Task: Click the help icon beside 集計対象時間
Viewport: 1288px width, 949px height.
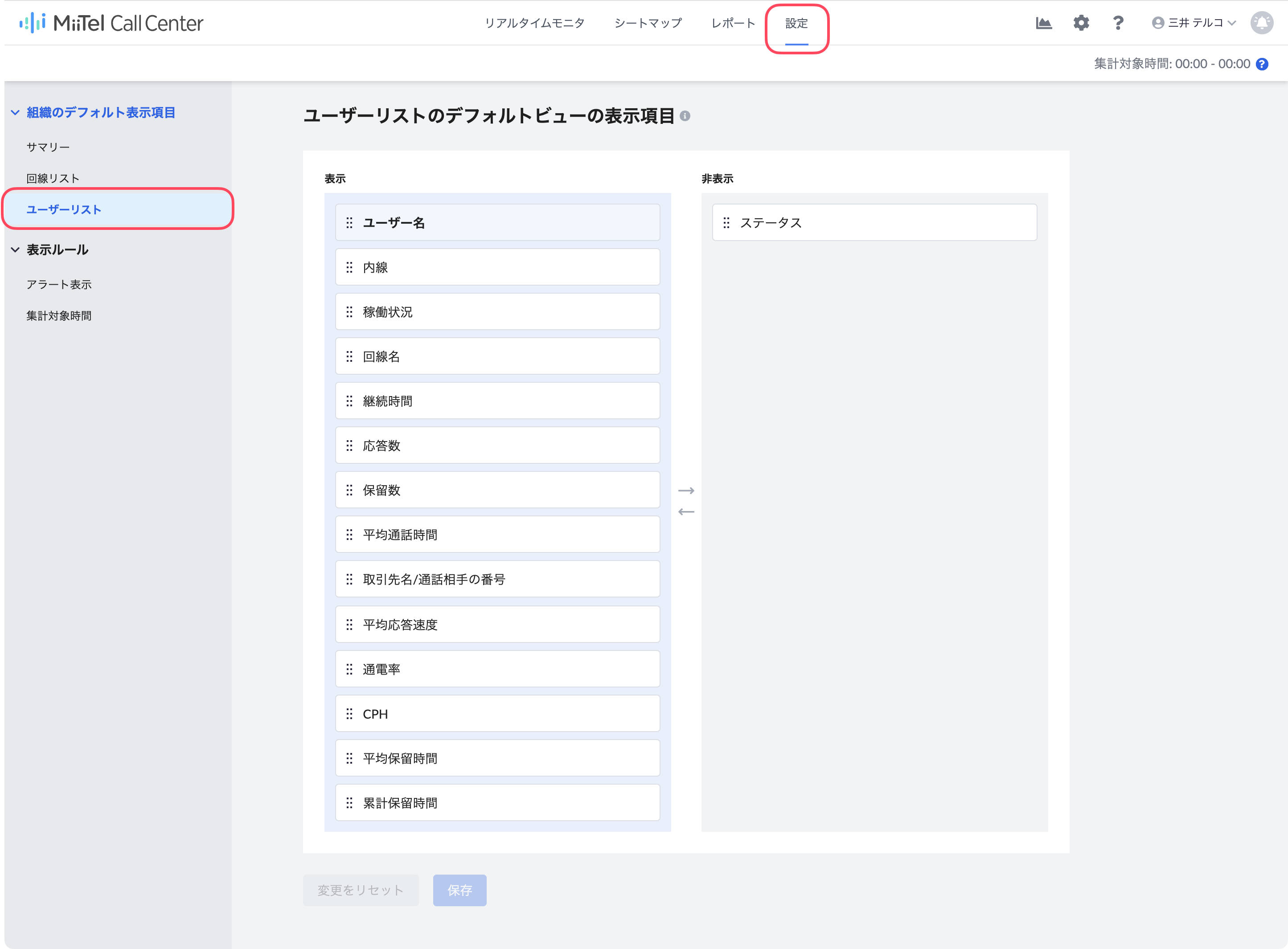Action: click(x=1262, y=64)
